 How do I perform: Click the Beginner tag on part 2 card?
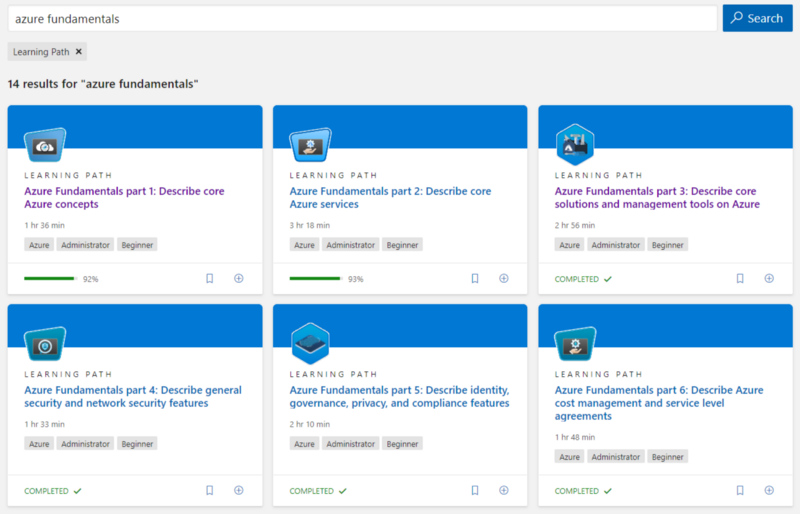click(x=403, y=245)
